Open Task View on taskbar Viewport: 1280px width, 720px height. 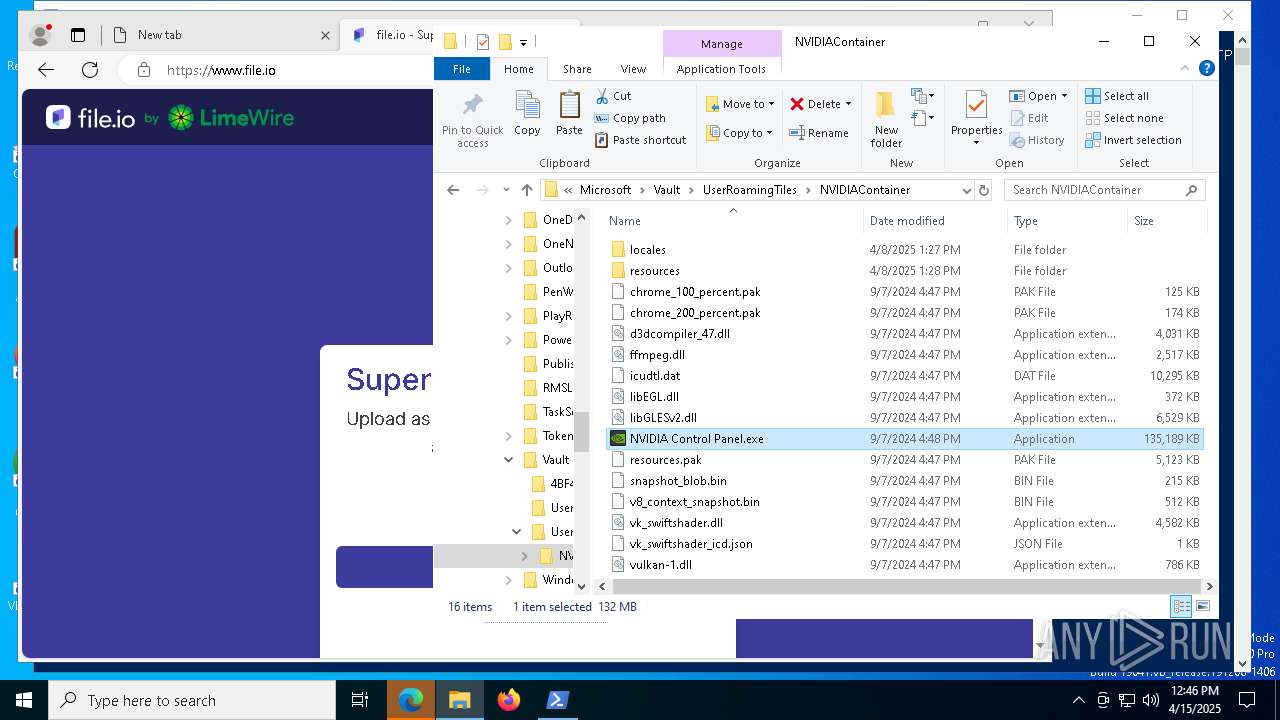point(360,700)
